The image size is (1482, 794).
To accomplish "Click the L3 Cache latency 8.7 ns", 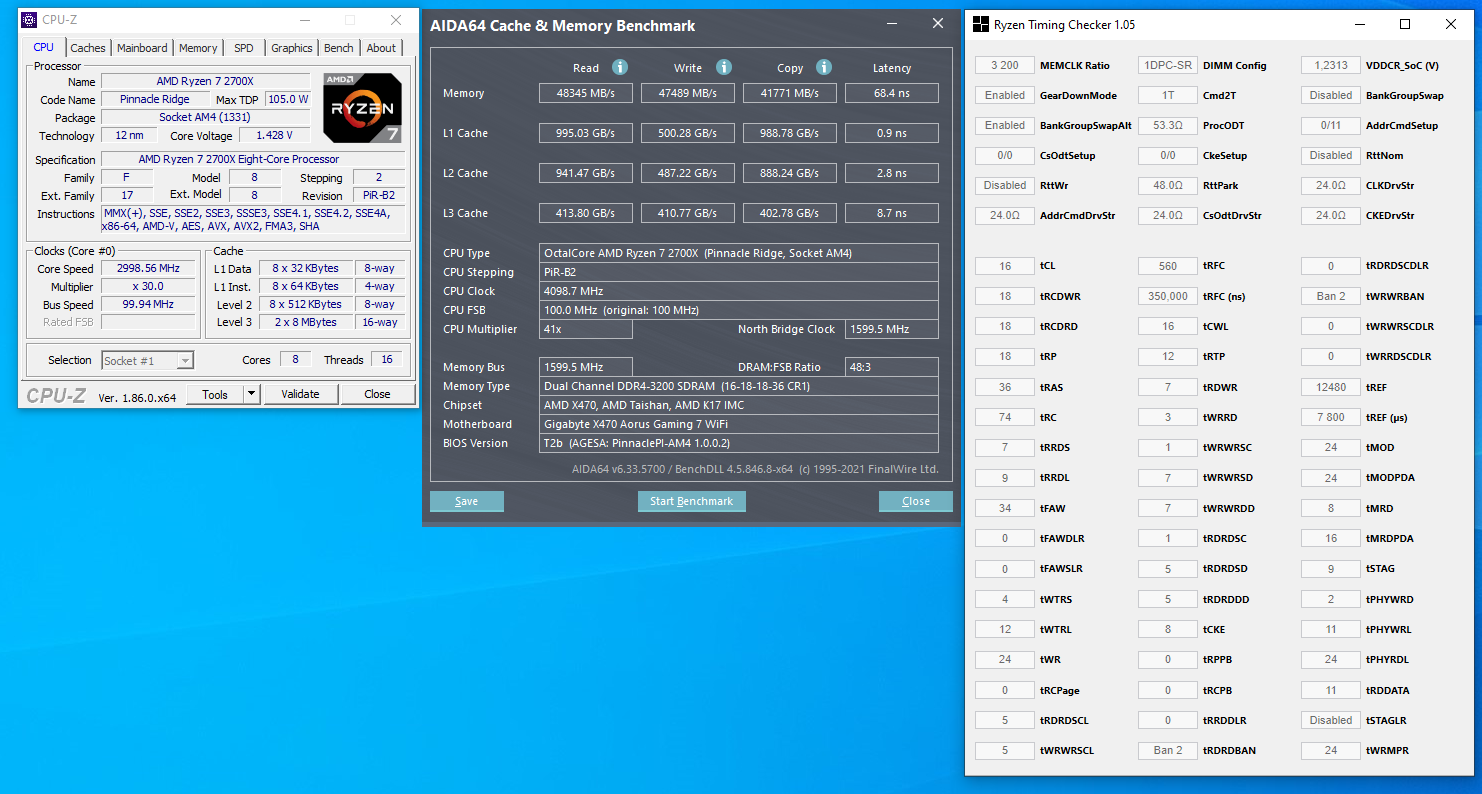I will coord(892,213).
